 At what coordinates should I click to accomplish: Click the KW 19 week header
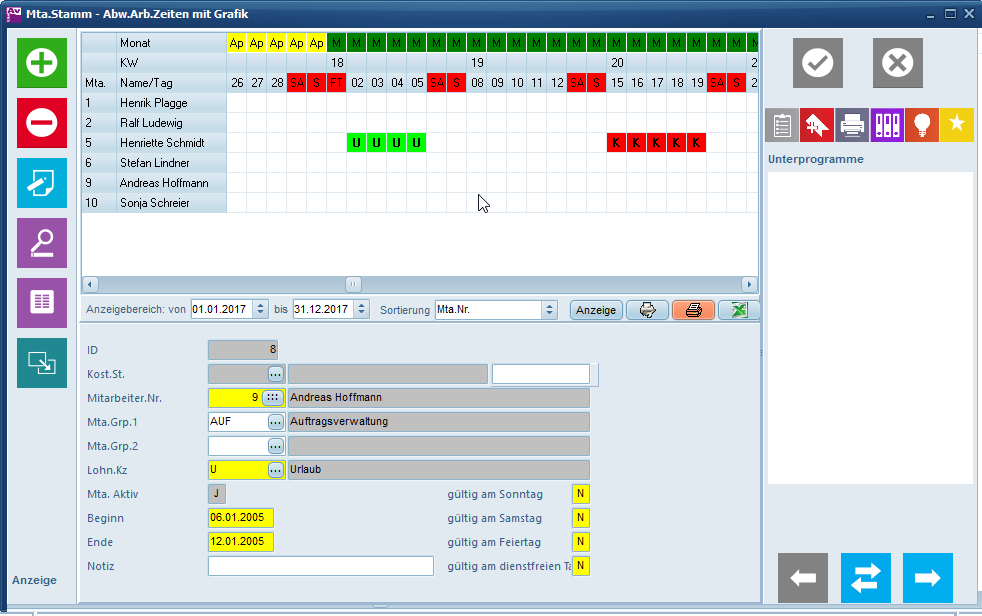click(477, 63)
